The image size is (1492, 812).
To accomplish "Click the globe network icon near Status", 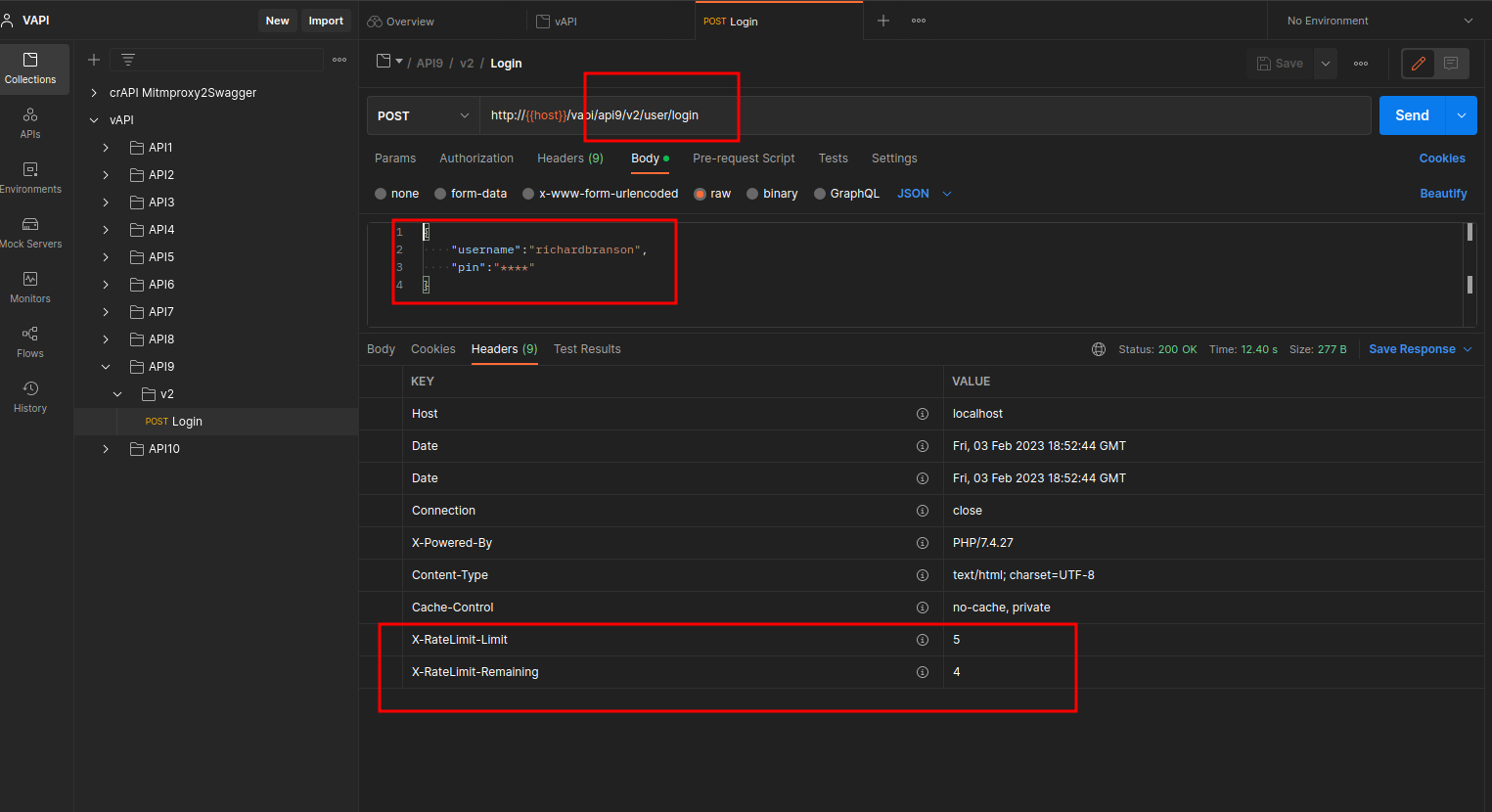I will (1099, 349).
